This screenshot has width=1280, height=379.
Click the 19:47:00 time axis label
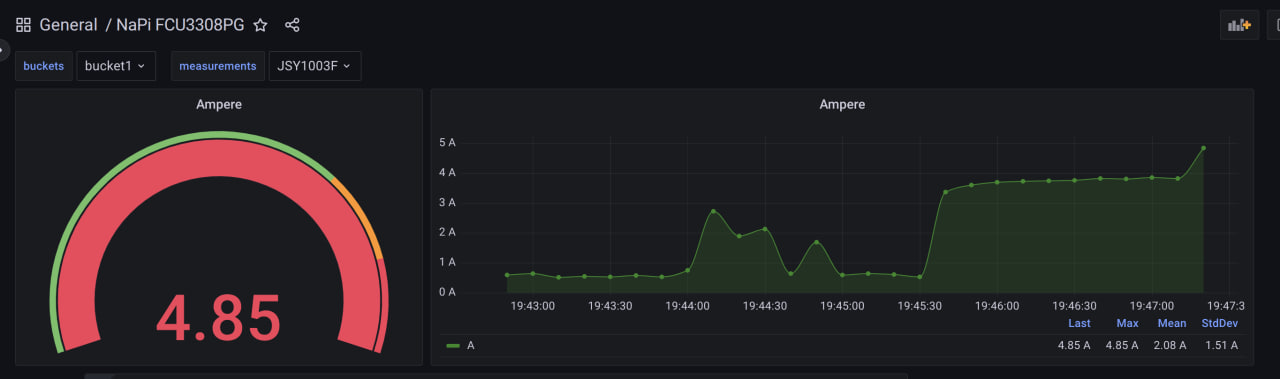(x=1152, y=306)
